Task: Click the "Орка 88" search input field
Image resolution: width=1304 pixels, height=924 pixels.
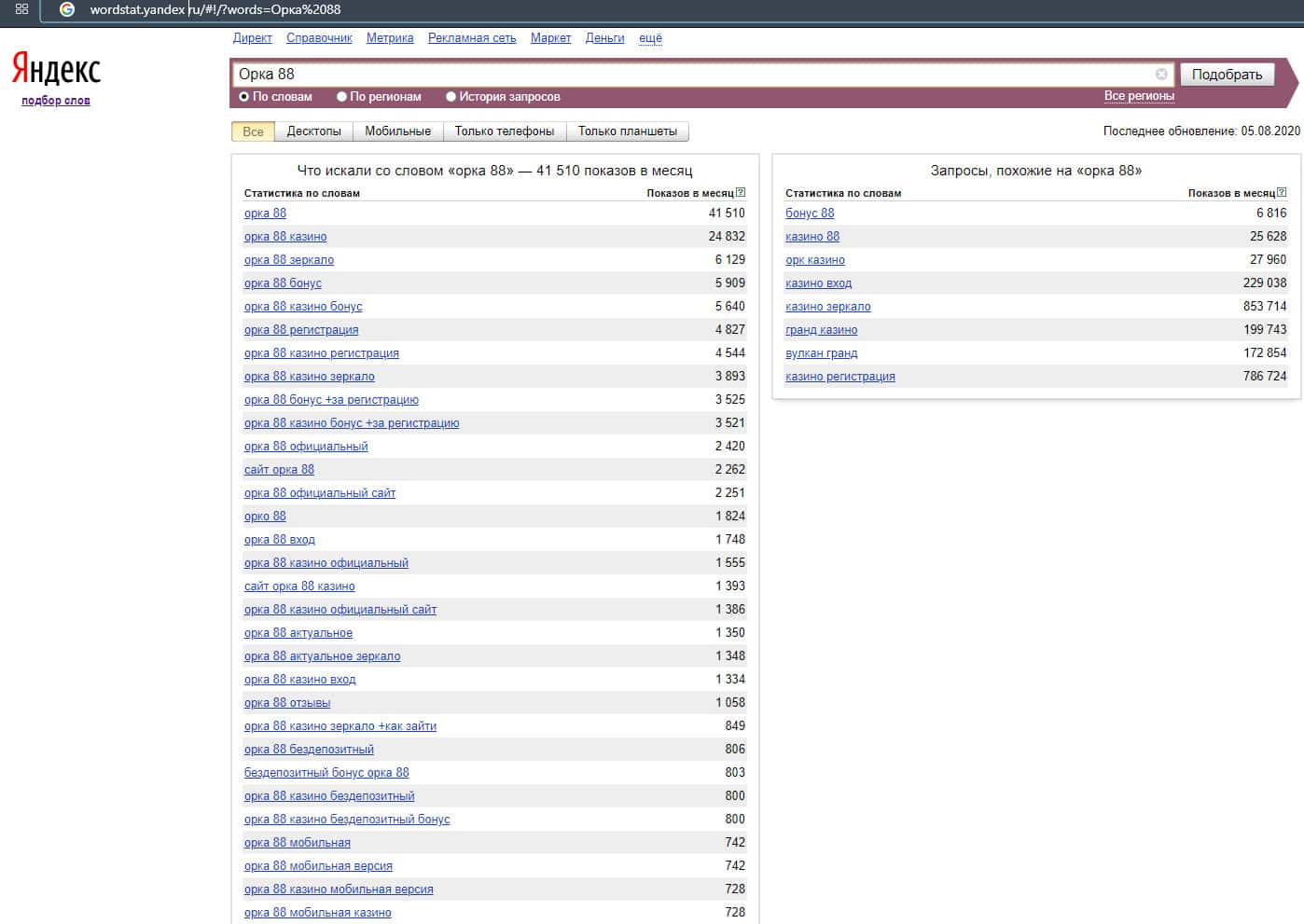Action: [x=690, y=75]
